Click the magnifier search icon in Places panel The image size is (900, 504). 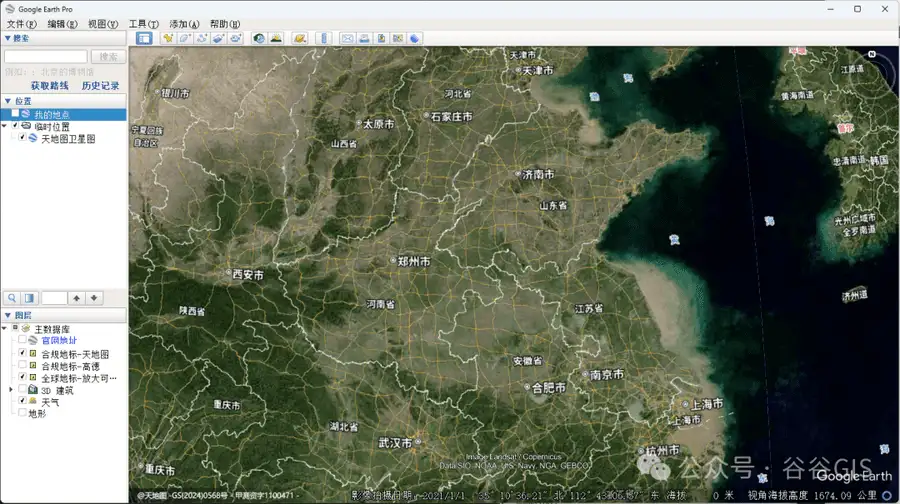(x=12, y=298)
